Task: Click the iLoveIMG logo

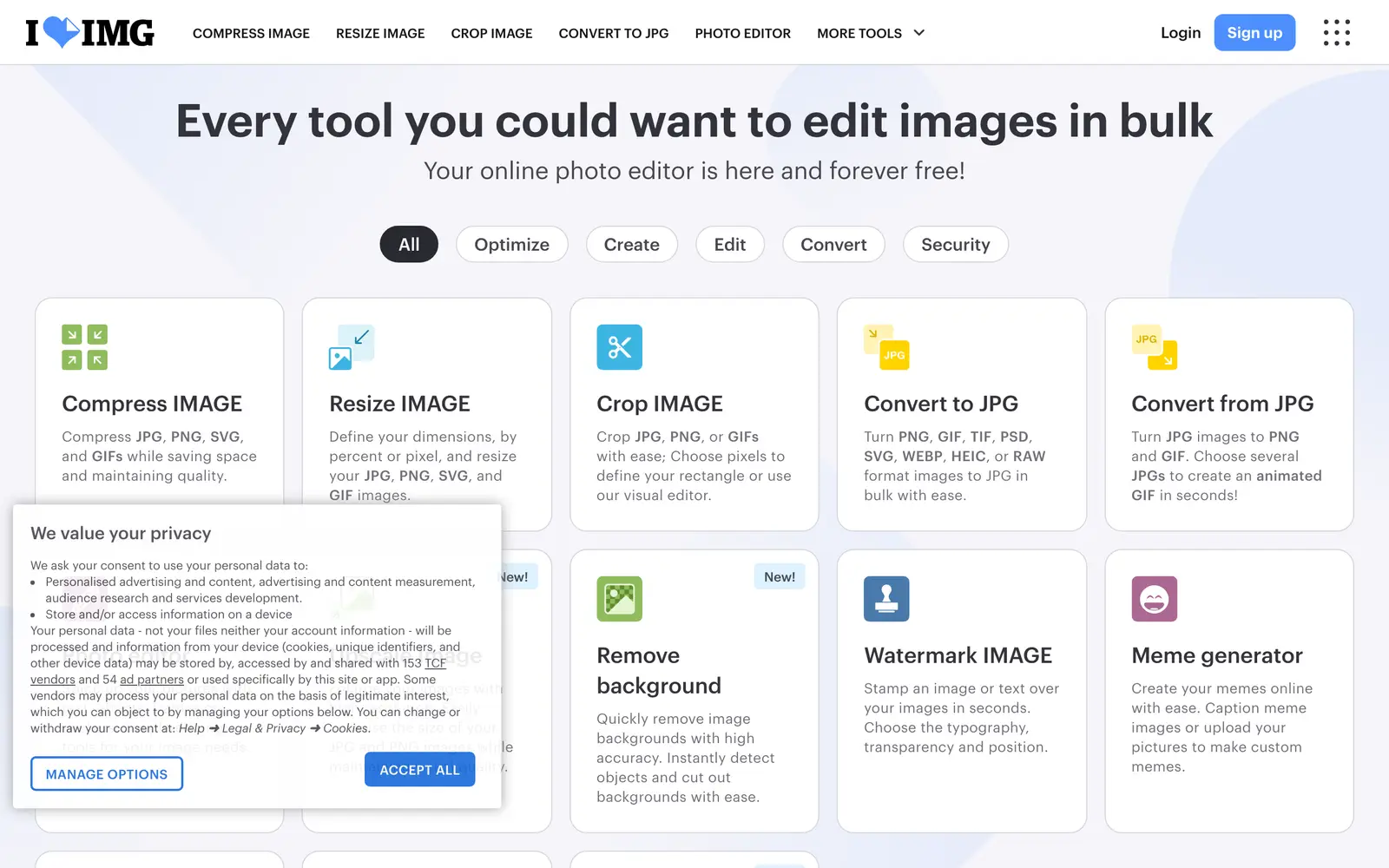Action: click(x=89, y=33)
